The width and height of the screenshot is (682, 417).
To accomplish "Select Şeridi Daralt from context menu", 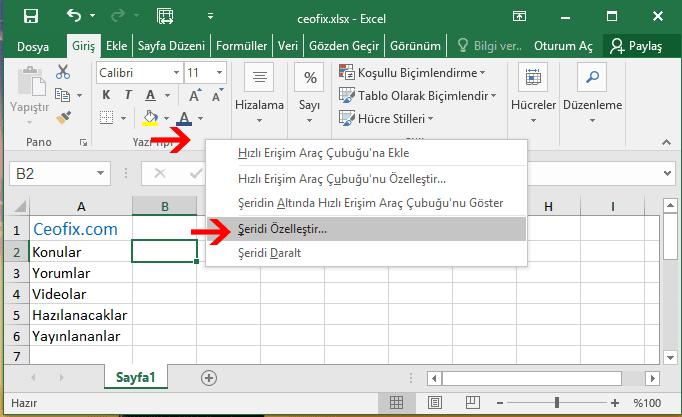I will [366, 253].
